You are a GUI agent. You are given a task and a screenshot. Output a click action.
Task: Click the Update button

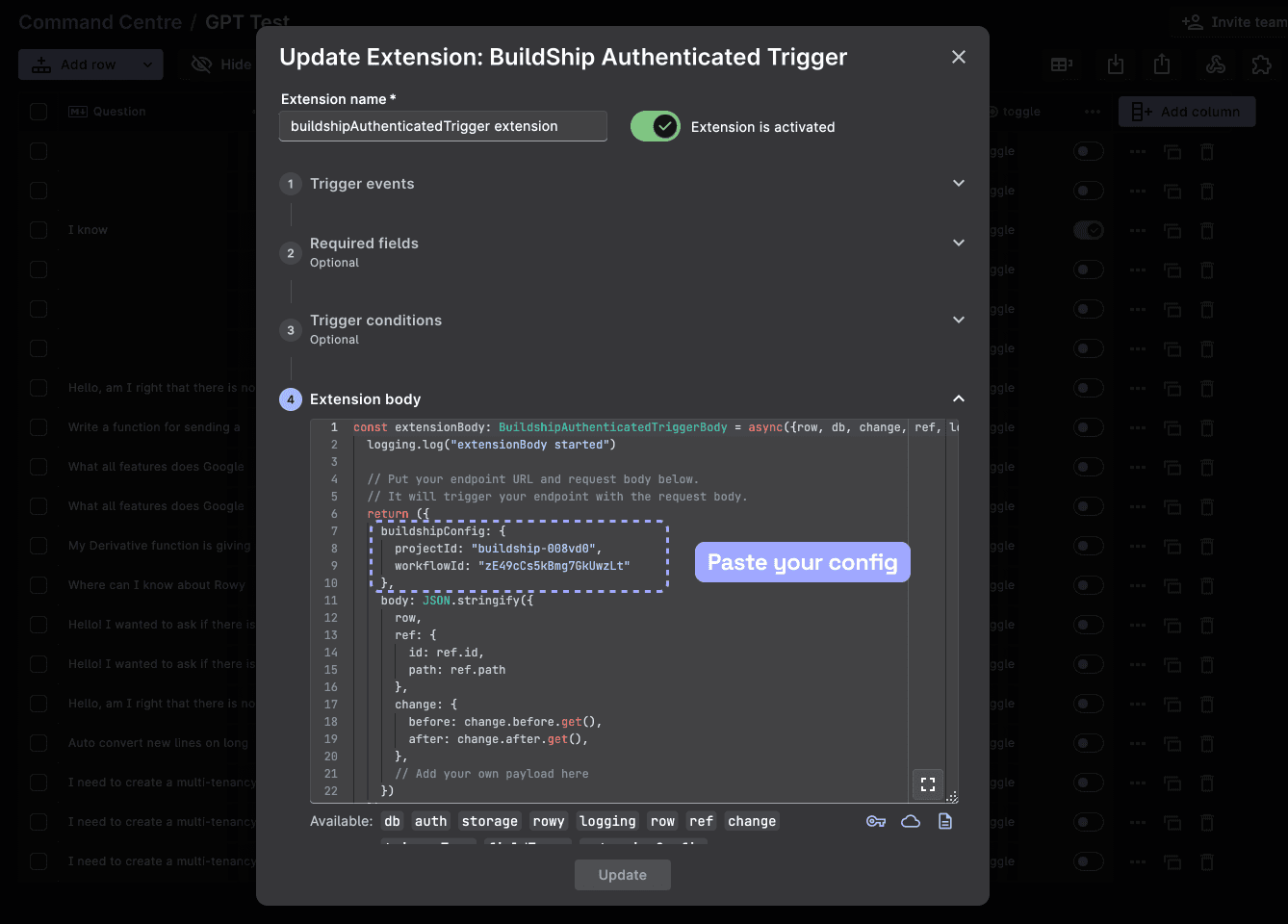tap(623, 875)
